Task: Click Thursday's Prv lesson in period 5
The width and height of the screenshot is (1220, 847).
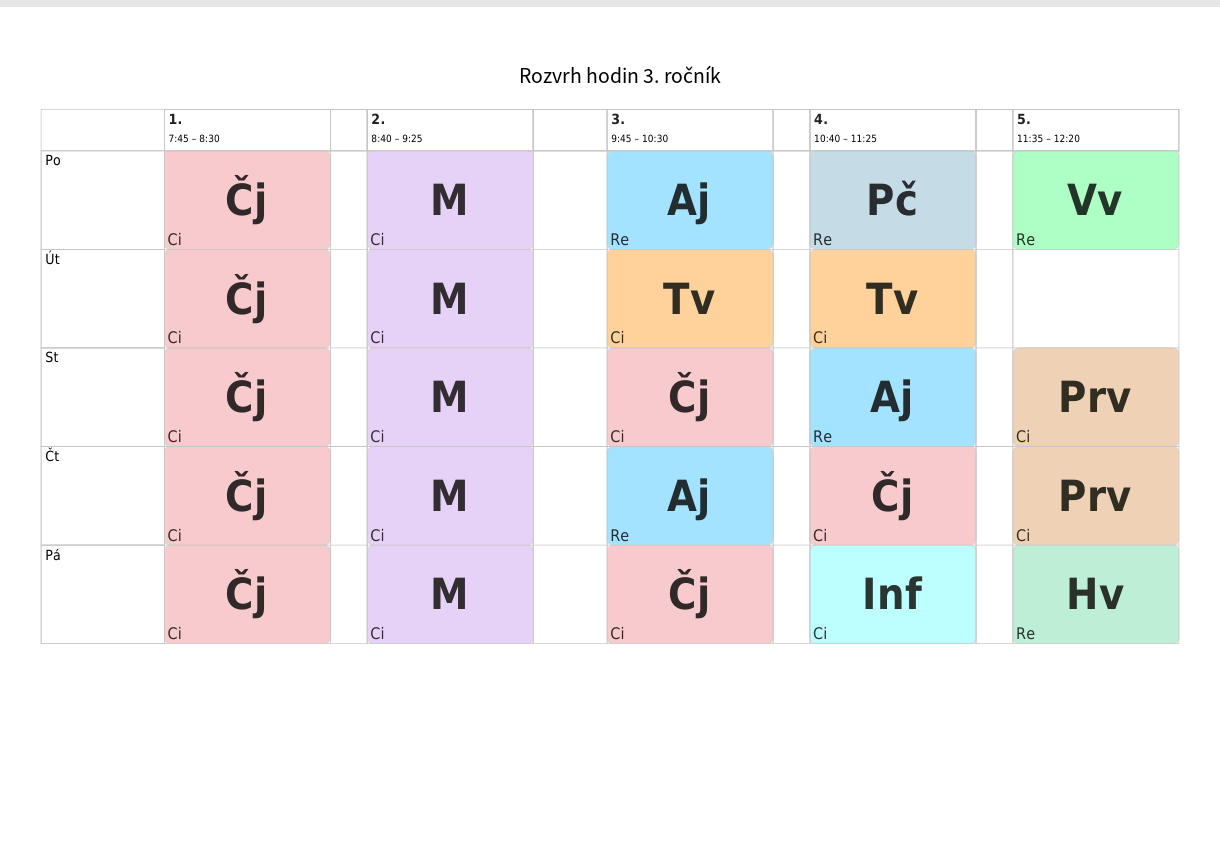Action: tap(1095, 496)
